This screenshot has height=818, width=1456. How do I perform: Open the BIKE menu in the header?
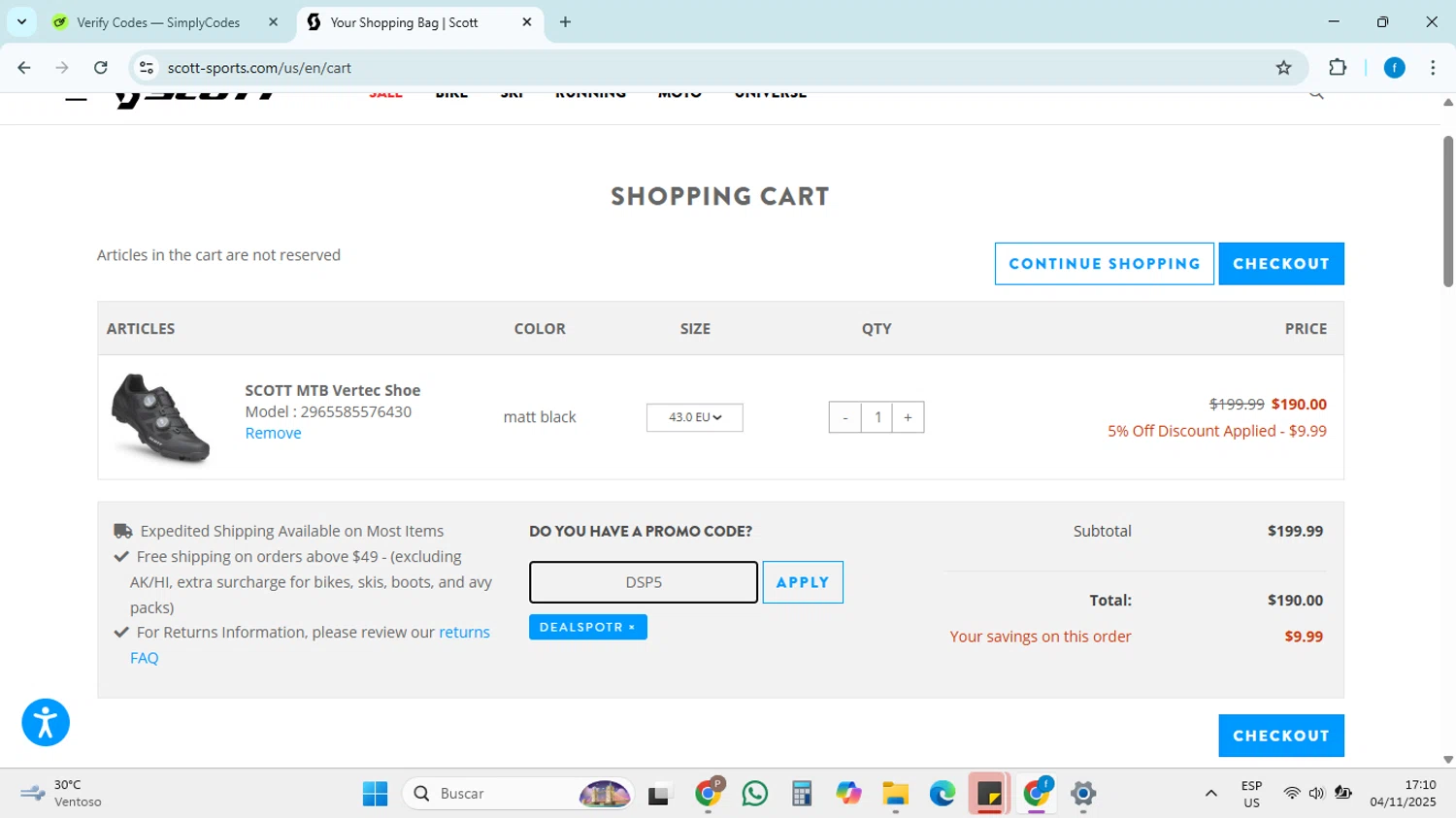coord(451,95)
